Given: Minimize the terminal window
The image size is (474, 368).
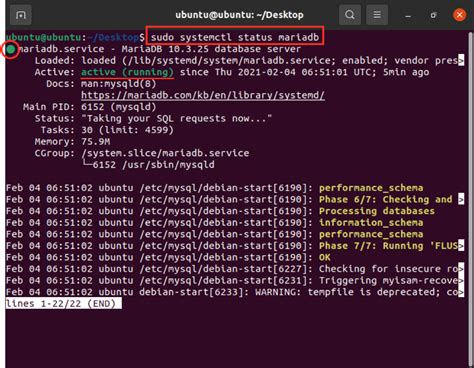Looking at the screenshot, I should tap(408, 15).
